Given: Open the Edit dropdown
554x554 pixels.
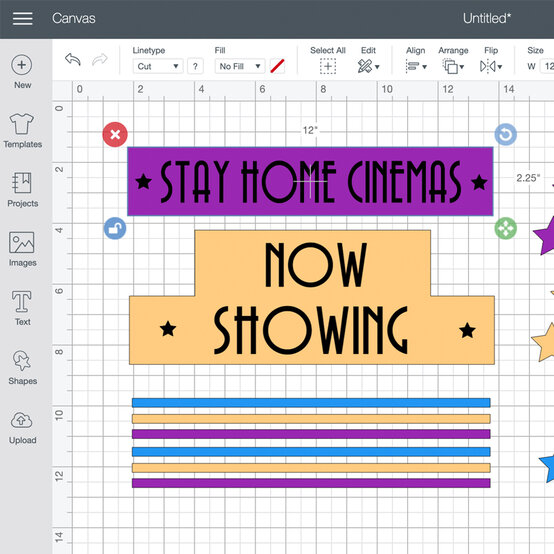Looking at the screenshot, I should click(x=368, y=66).
